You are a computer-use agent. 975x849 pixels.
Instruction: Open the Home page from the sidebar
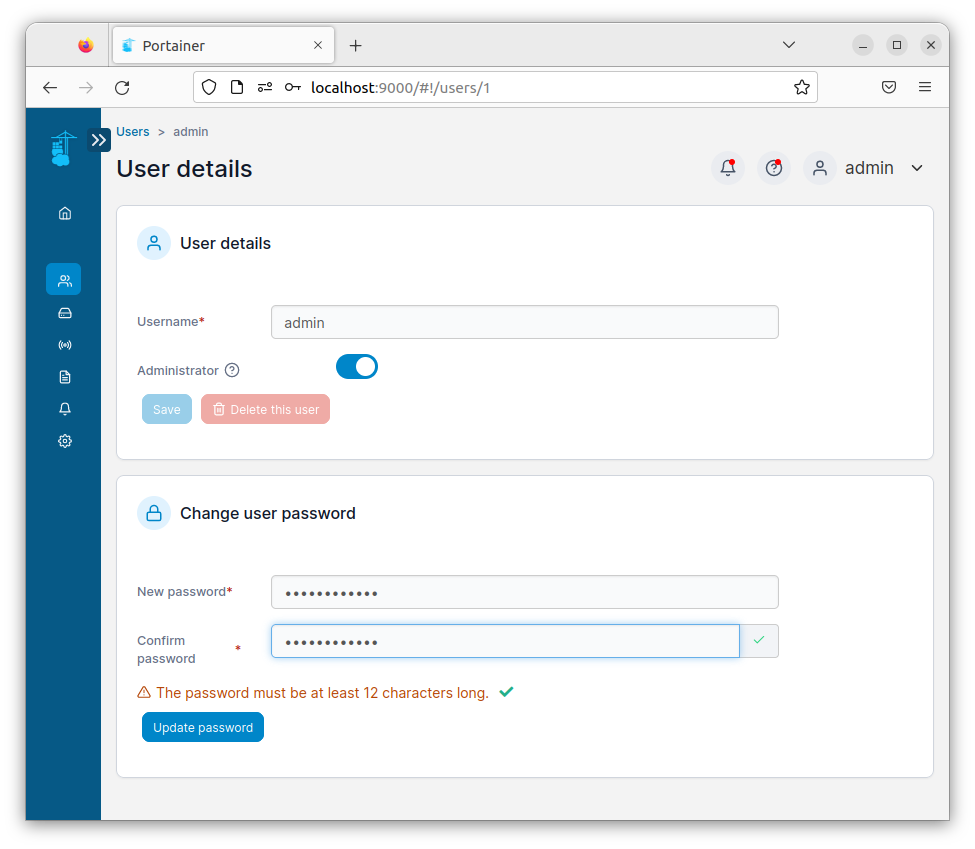pos(64,213)
